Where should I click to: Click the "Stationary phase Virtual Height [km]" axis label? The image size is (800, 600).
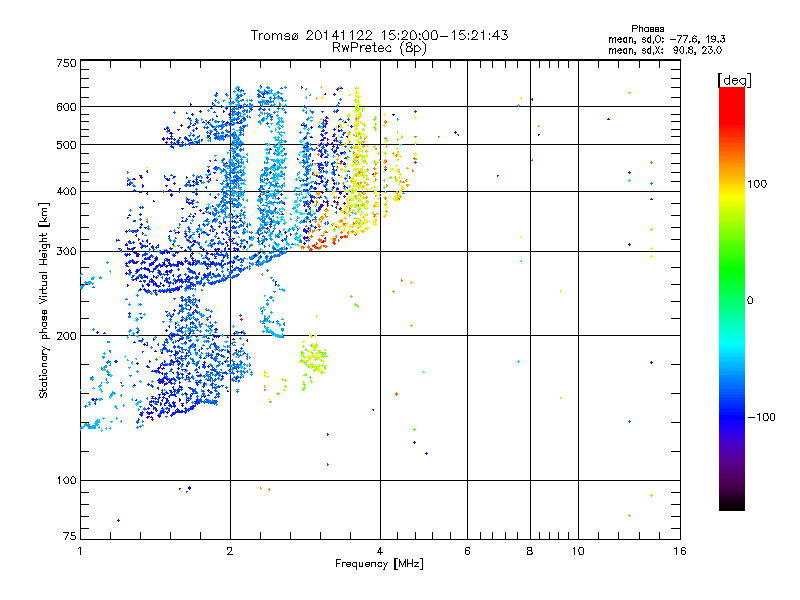pyautogui.click(x=44, y=300)
